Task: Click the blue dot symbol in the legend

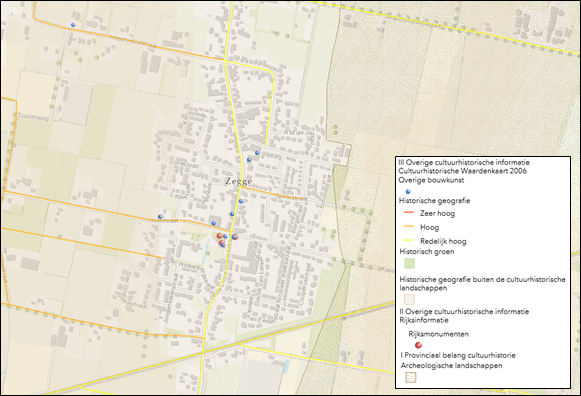Action: 408,192
